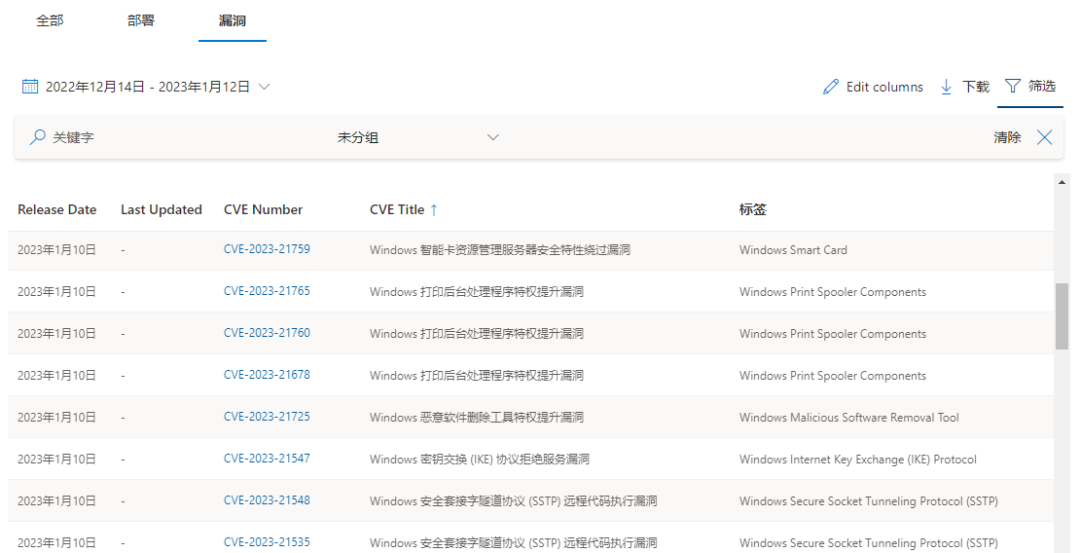Image resolution: width=1080 pixels, height=553 pixels.
Task: Click Print Spooler tag in CVE-2023-21678 row
Action: (x=832, y=376)
